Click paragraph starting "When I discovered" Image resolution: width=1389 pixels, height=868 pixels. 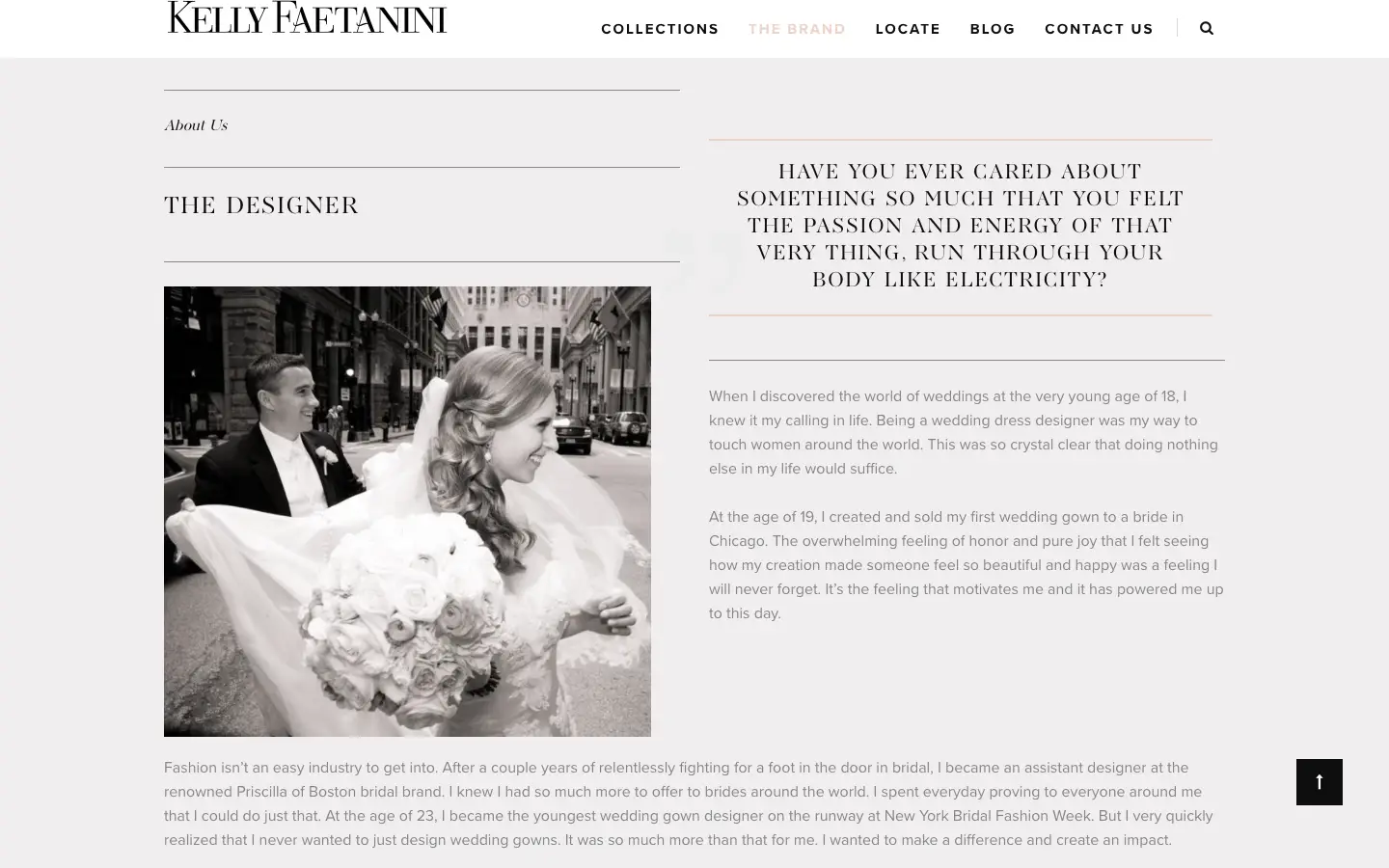[x=965, y=432]
